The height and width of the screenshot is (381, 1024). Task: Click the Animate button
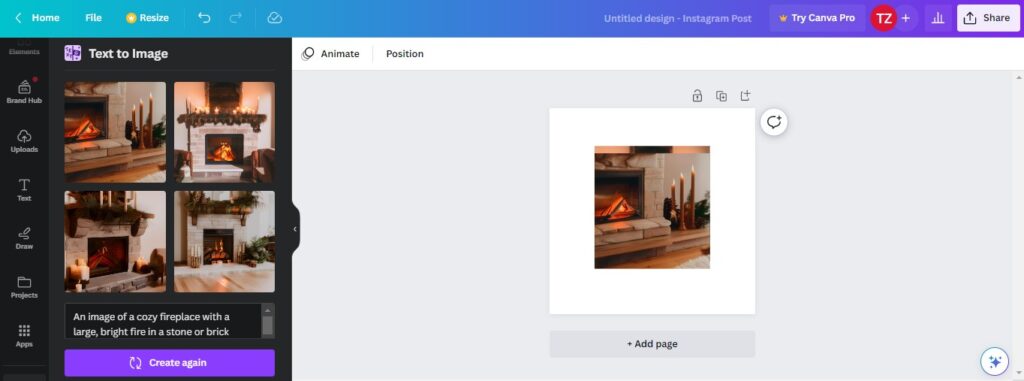tap(330, 54)
